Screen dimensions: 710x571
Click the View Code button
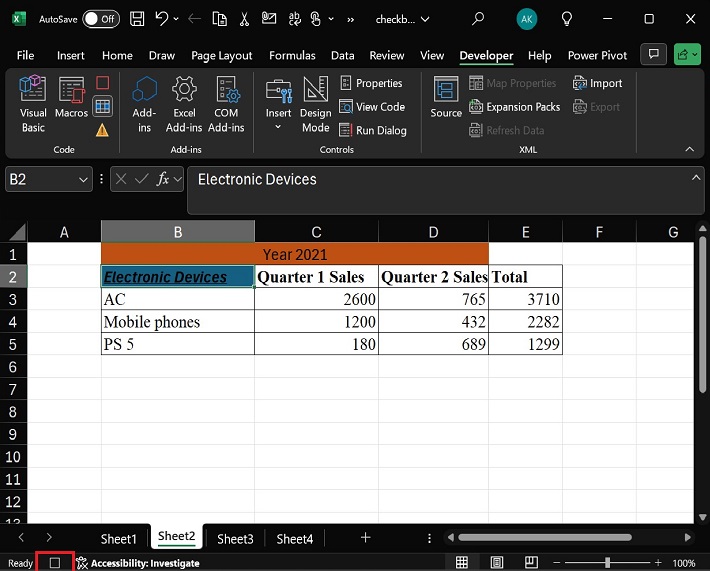coord(372,107)
